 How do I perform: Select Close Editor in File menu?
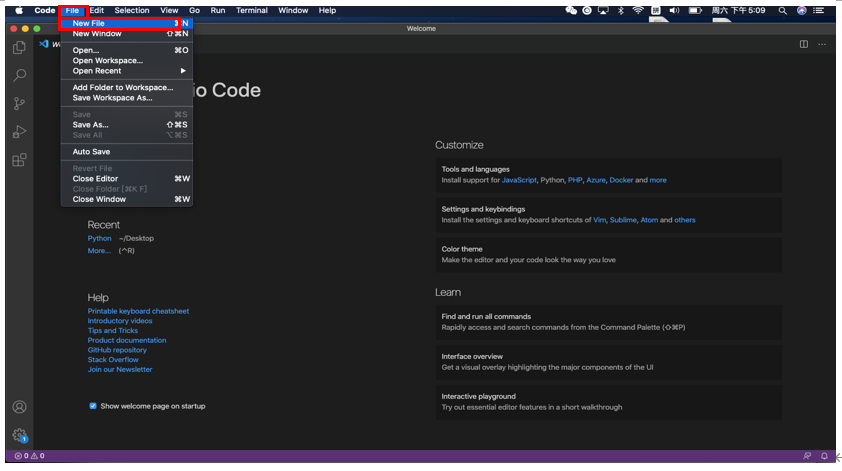pos(127,179)
